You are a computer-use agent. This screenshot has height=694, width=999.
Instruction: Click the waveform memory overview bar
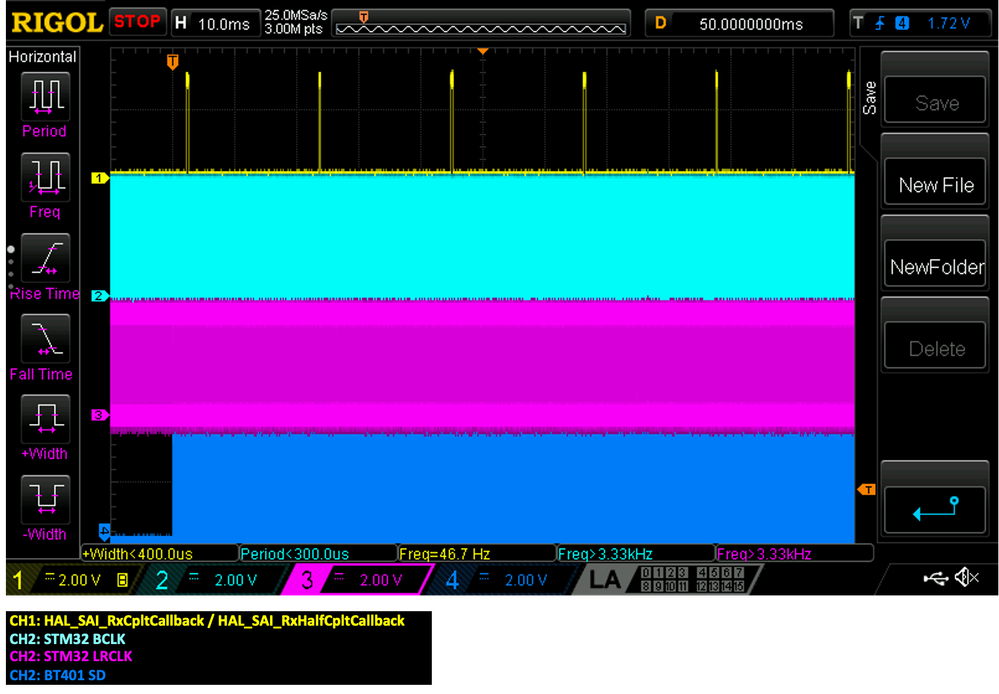tap(481, 23)
